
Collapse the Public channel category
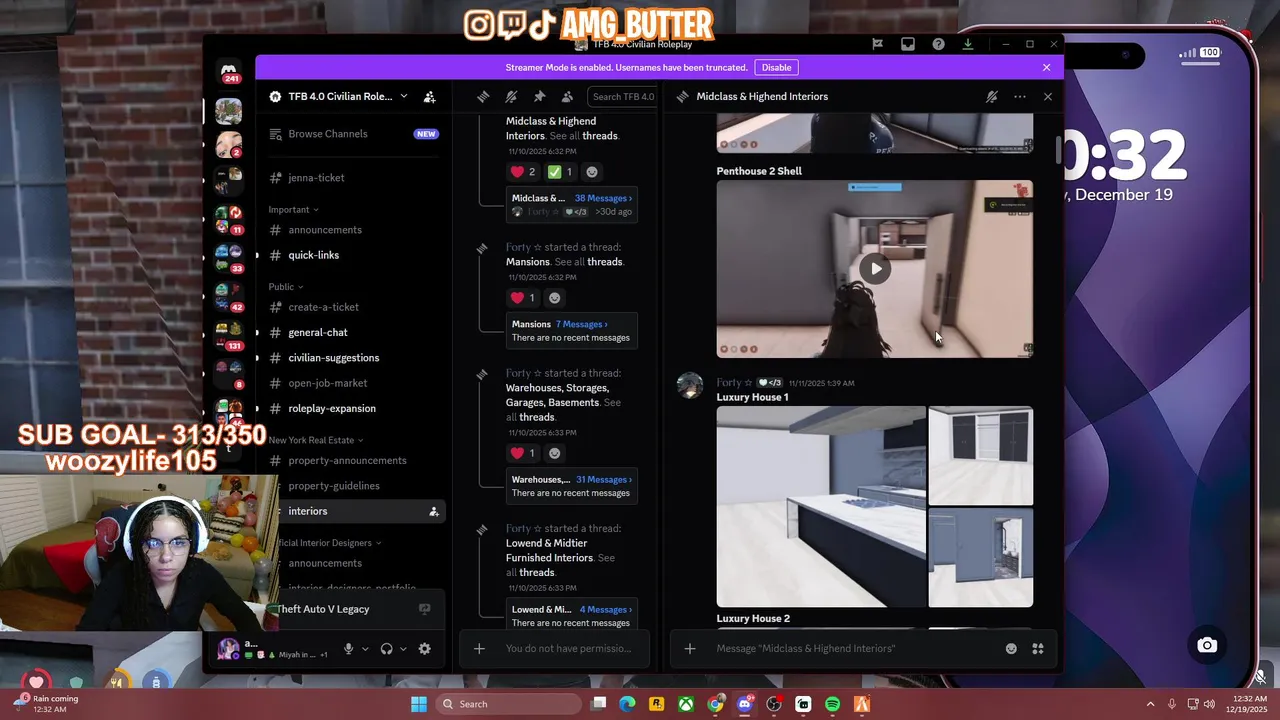284,287
